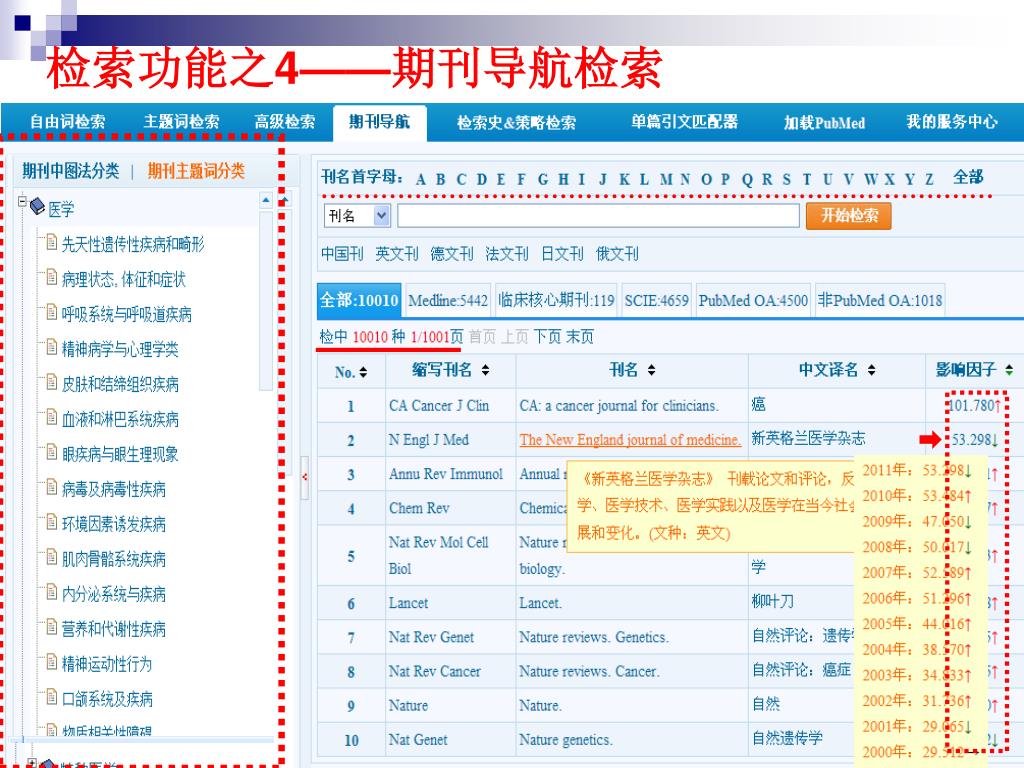Sort by 影响因子 column arrows
This screenshot has height=768, width=1024.
[x=1009, y=370]
